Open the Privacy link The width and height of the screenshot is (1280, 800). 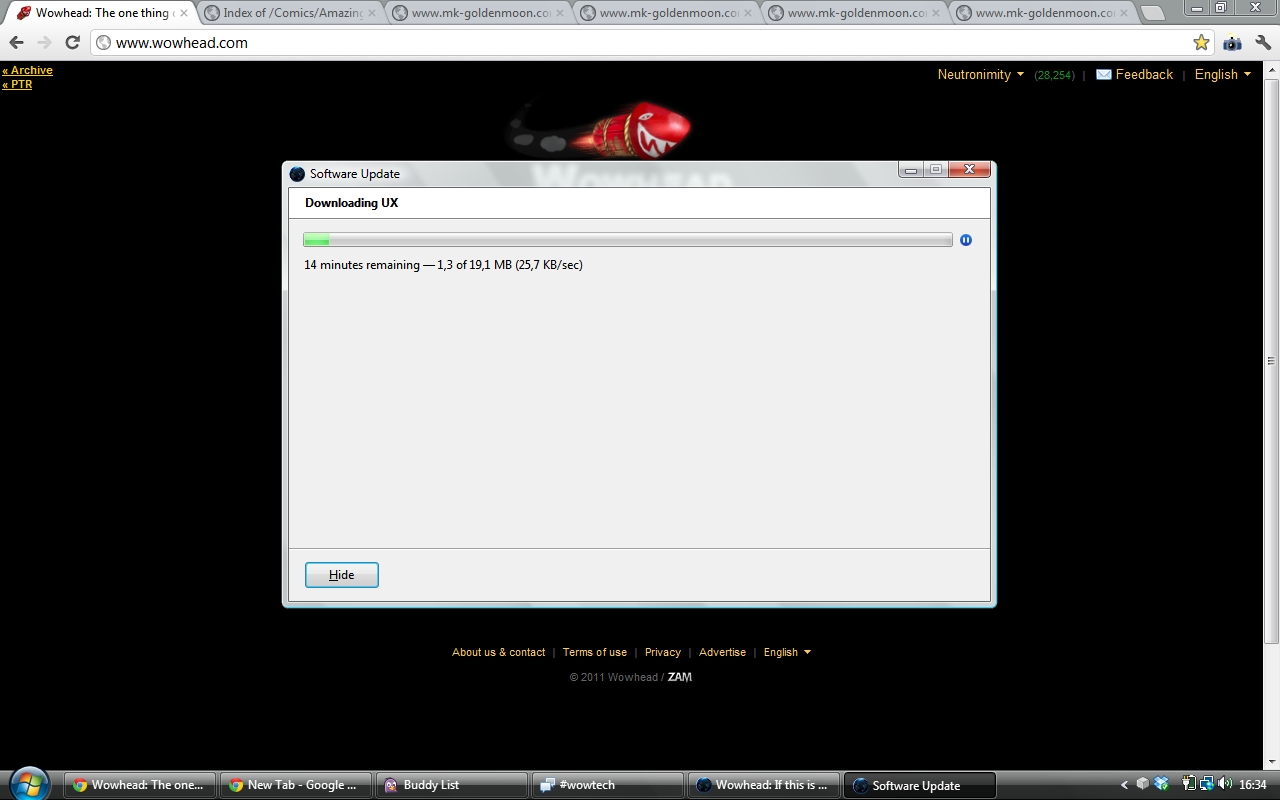pos(663,652)
